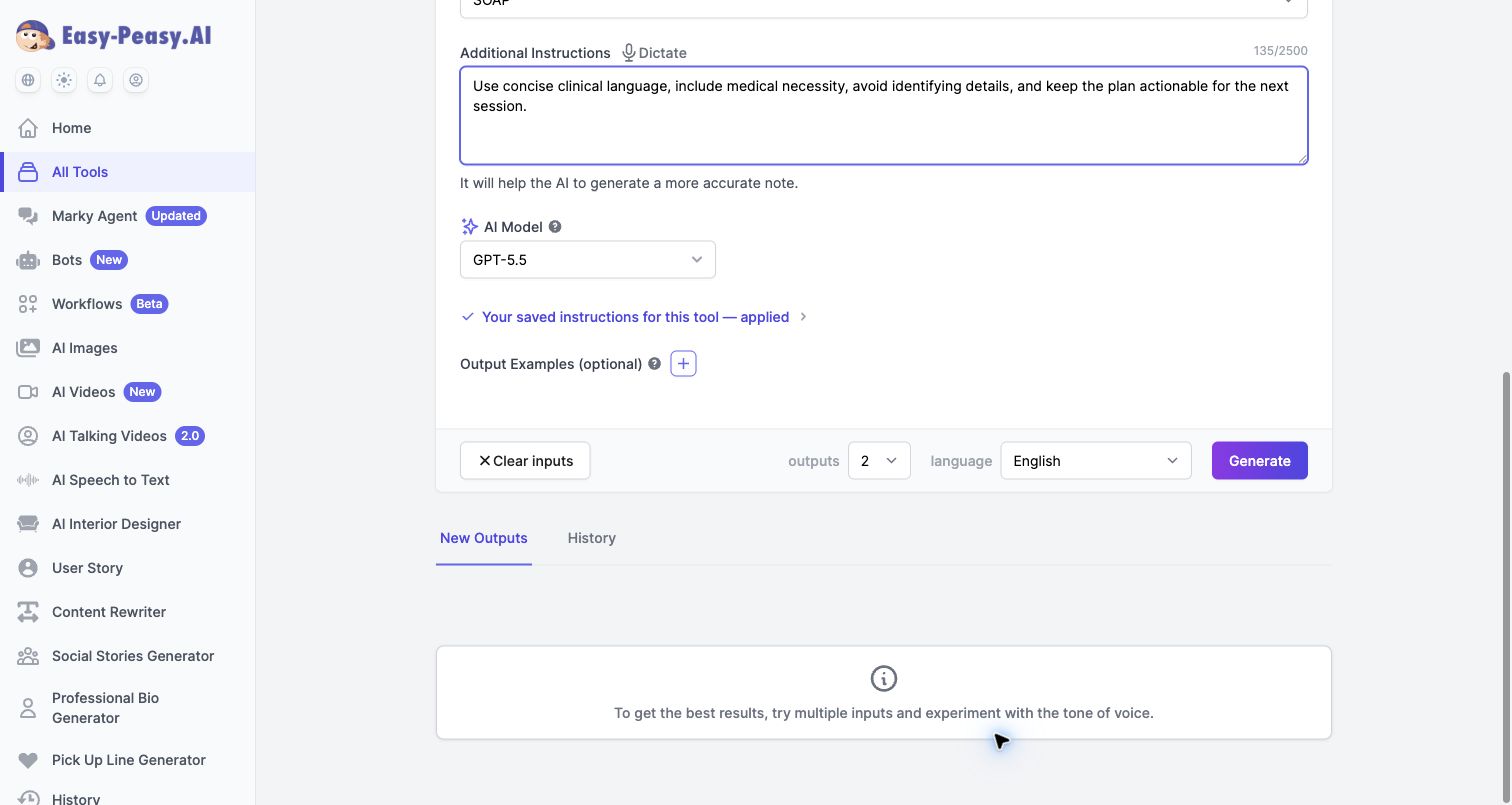Click the textarea resize handle corner
The height and width of the screenshot is (805, 1512).
click(x=1301, y=157)
